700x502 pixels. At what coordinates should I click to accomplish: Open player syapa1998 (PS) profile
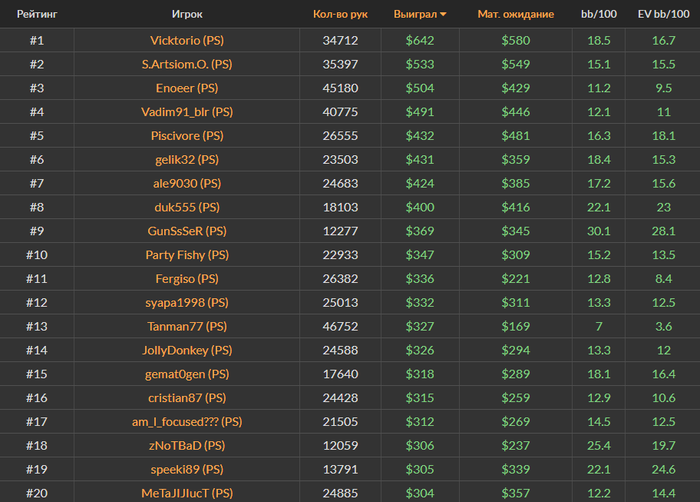point(187,303)
